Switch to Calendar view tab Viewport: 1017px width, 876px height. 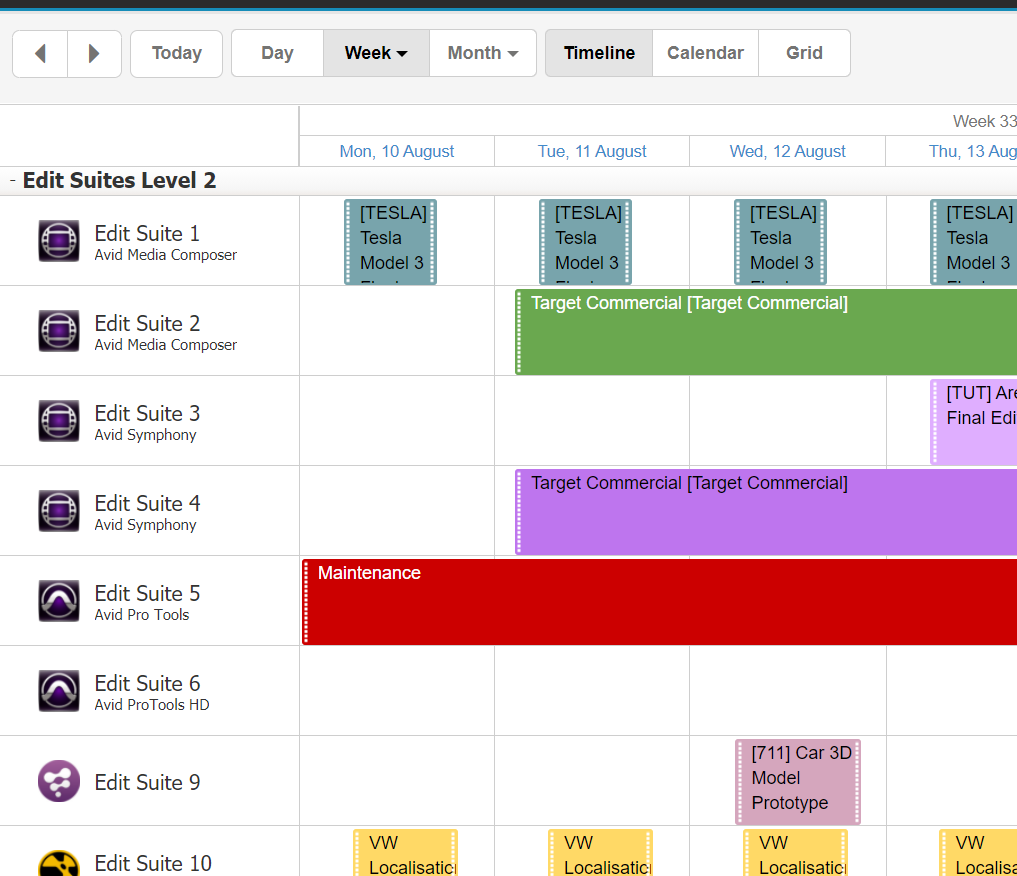click(705, 53)
